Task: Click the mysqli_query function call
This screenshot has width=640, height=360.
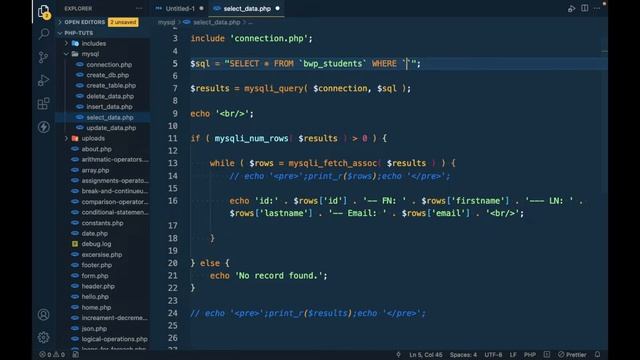Action: coord(274,89)
